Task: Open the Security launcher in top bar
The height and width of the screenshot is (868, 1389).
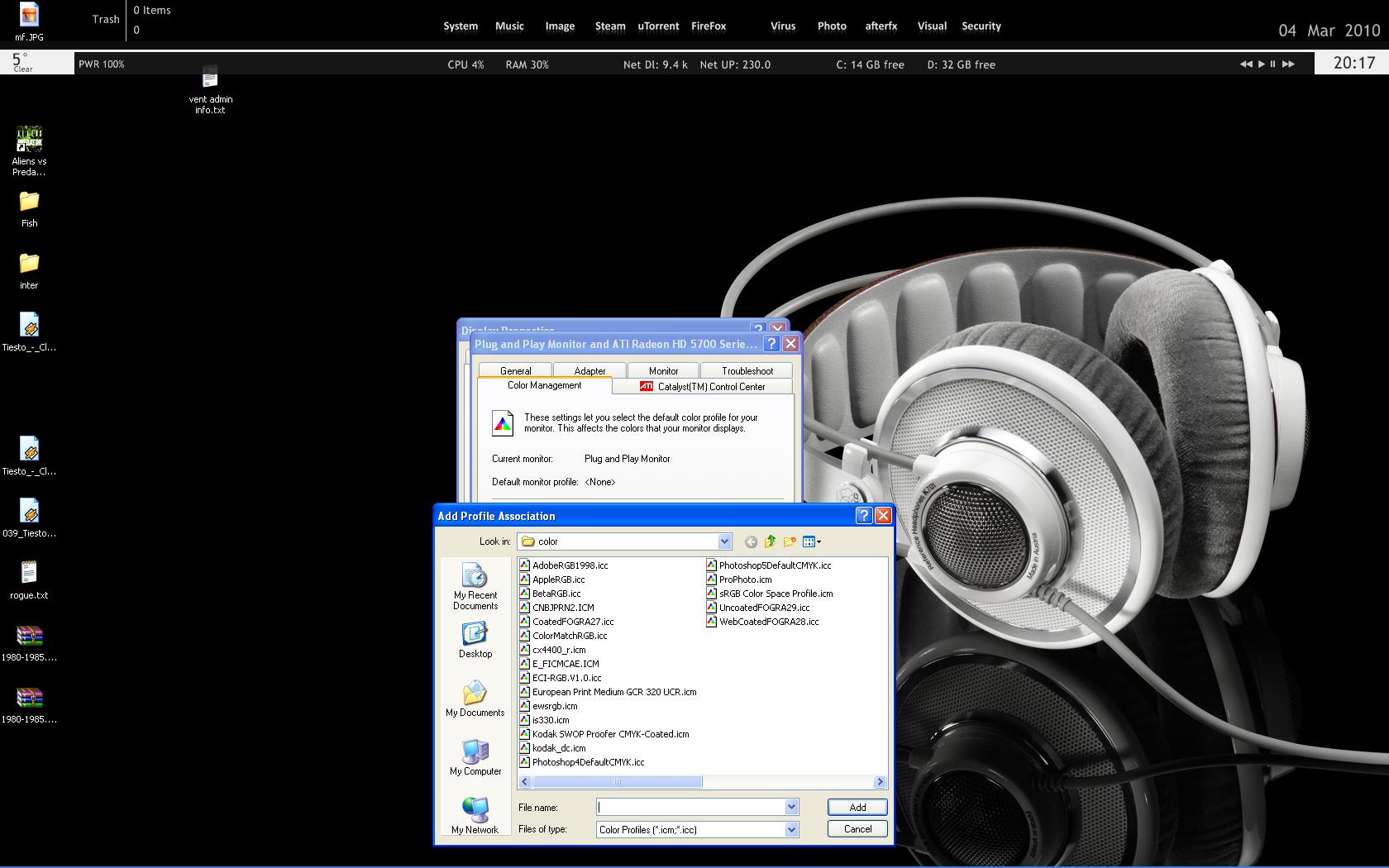Action: (981, 26)
